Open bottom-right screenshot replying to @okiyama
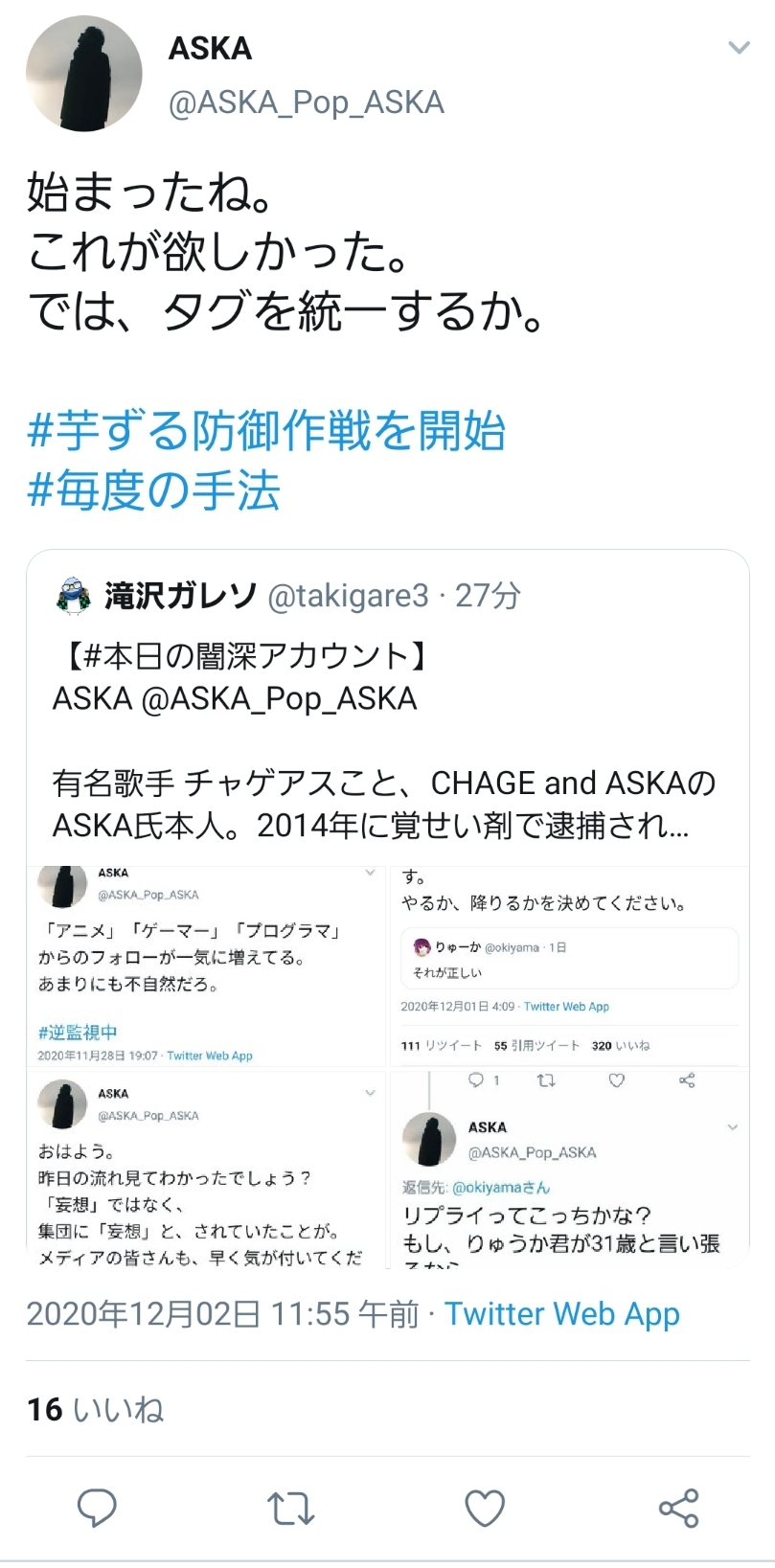The width and height of the screenshot is (775, 1568). coord(570,1170)
